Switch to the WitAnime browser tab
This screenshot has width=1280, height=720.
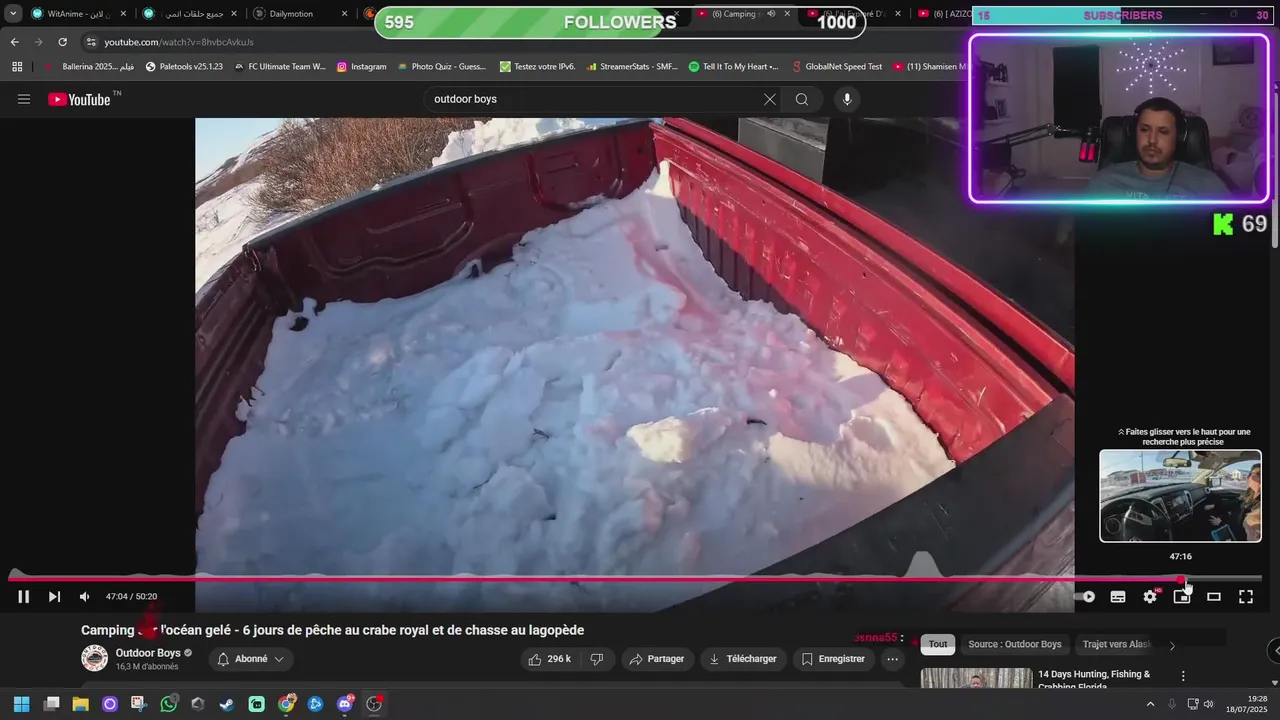[78, 14]
